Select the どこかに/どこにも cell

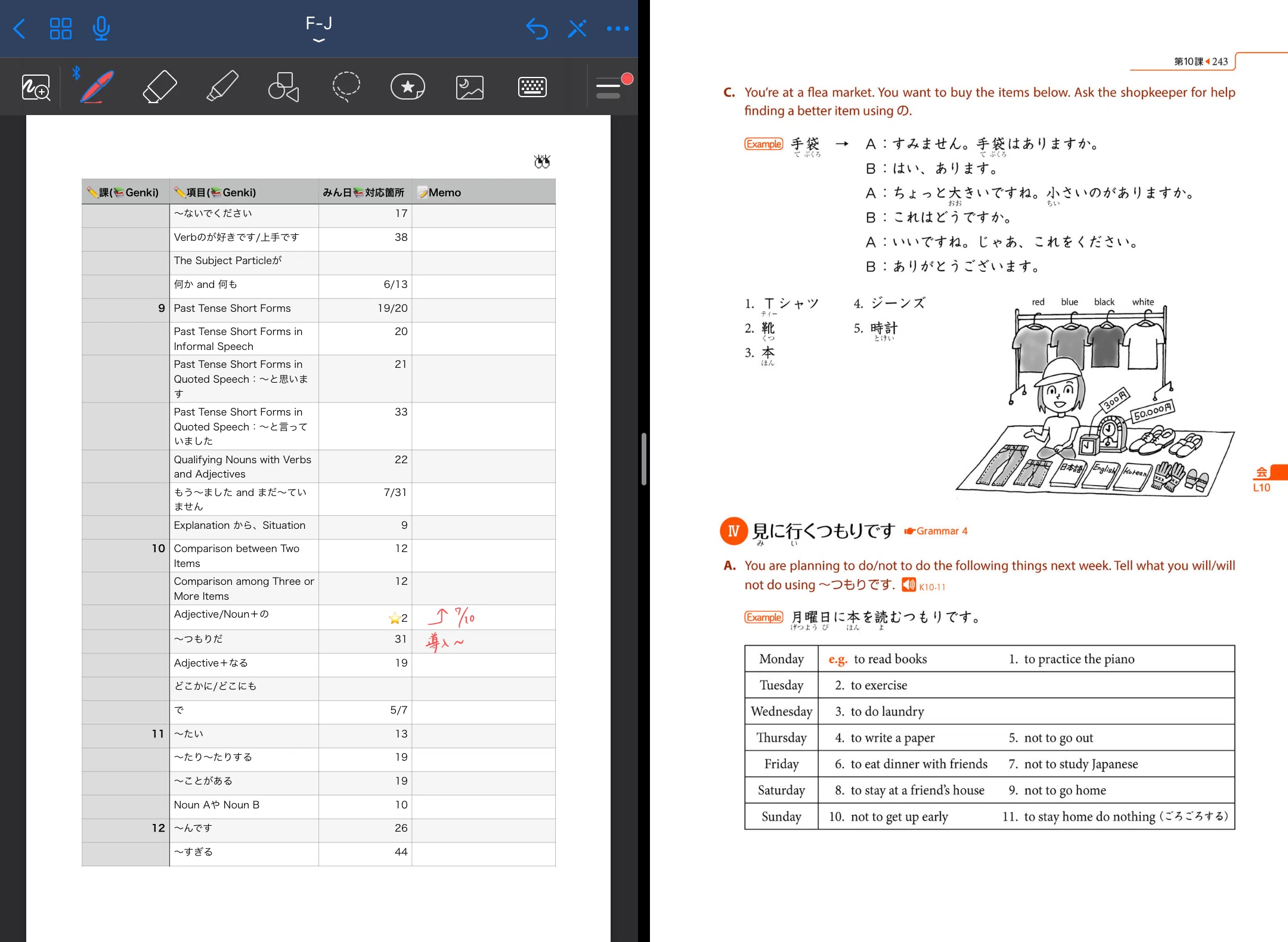click(244, 689)
